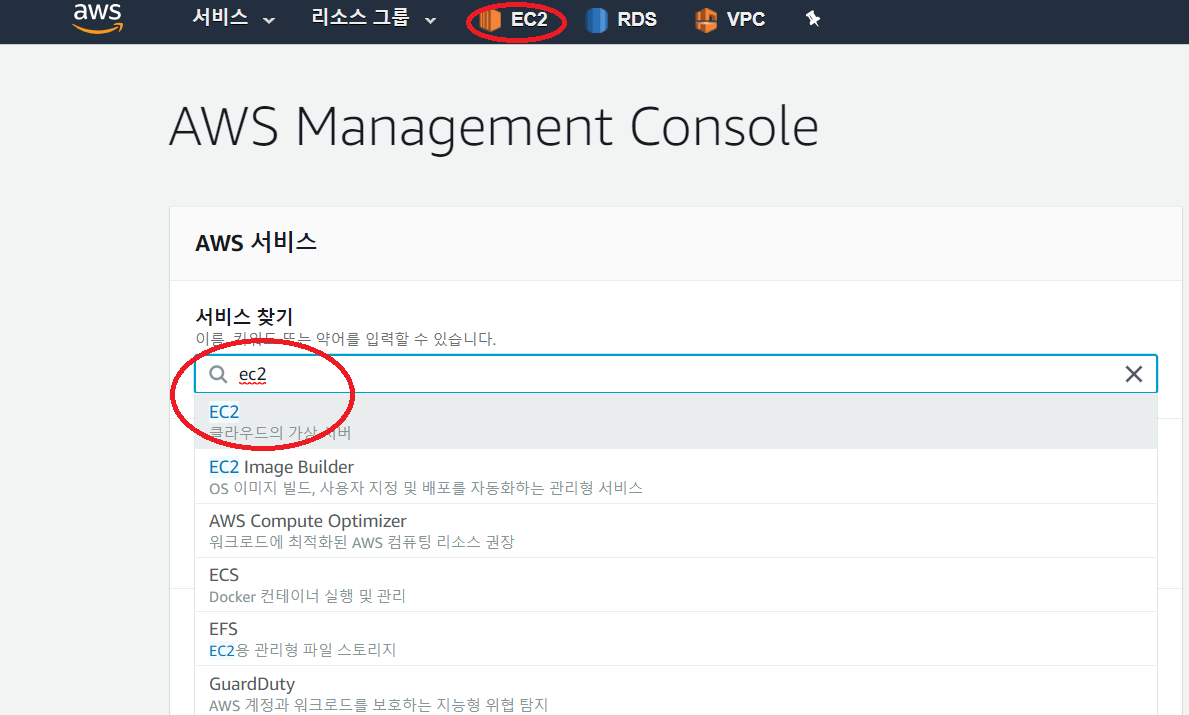The width and height of the screenshot is (1189, 715).
Task: Click the 'Docker 컨테이너 실행 및 관리' description
Action: coord(307,596)
